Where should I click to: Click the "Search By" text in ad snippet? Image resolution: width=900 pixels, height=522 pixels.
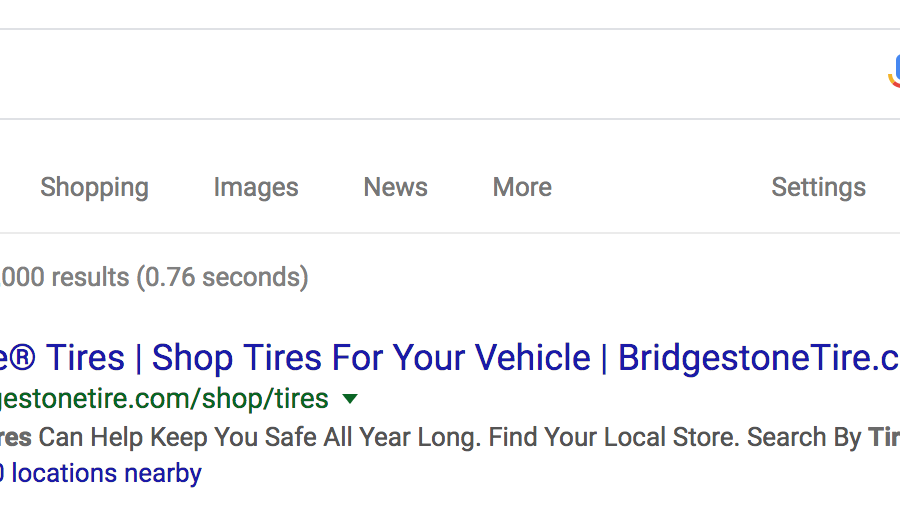click(804, 438)
